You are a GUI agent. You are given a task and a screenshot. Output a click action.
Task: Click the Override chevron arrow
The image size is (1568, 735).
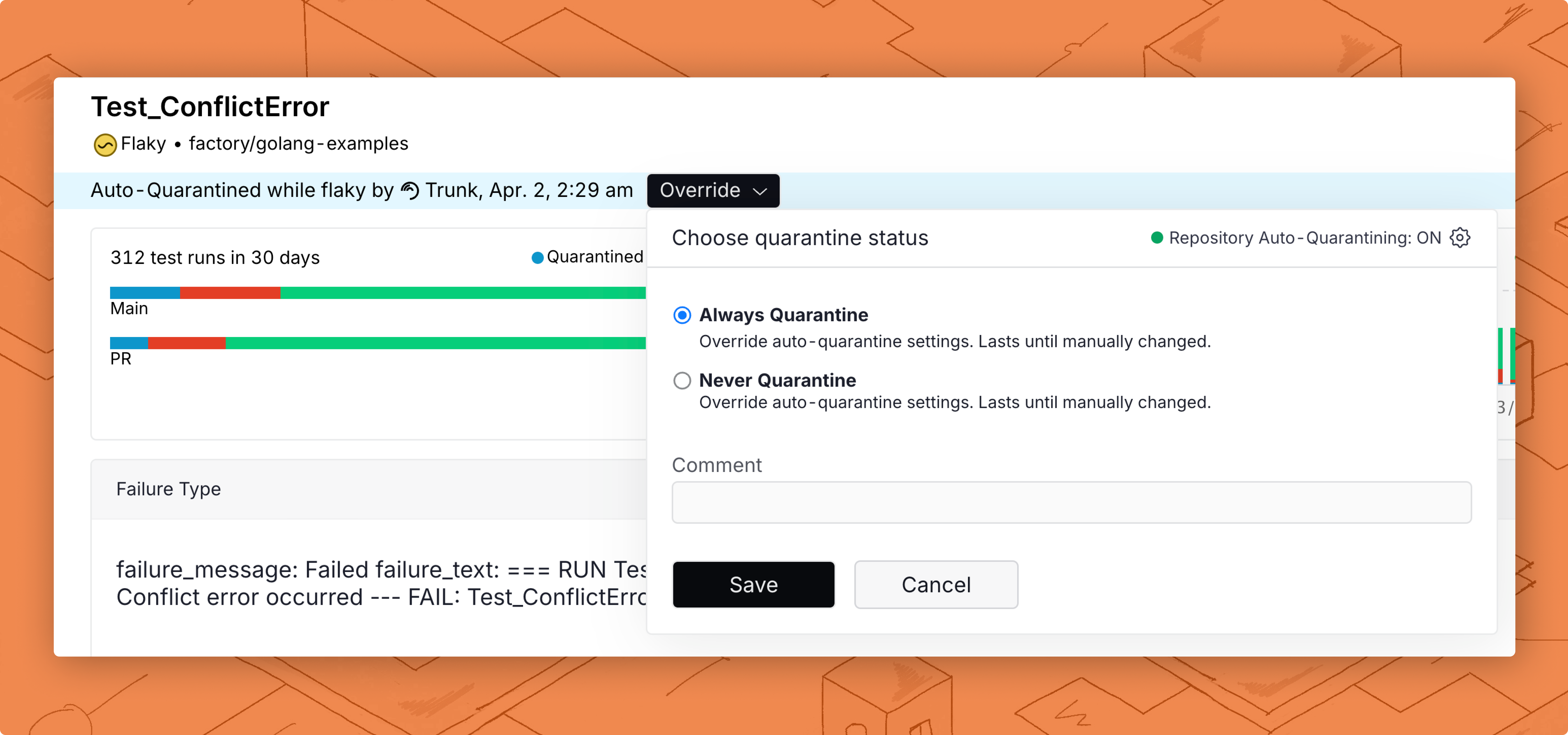[x=760, y=191]
